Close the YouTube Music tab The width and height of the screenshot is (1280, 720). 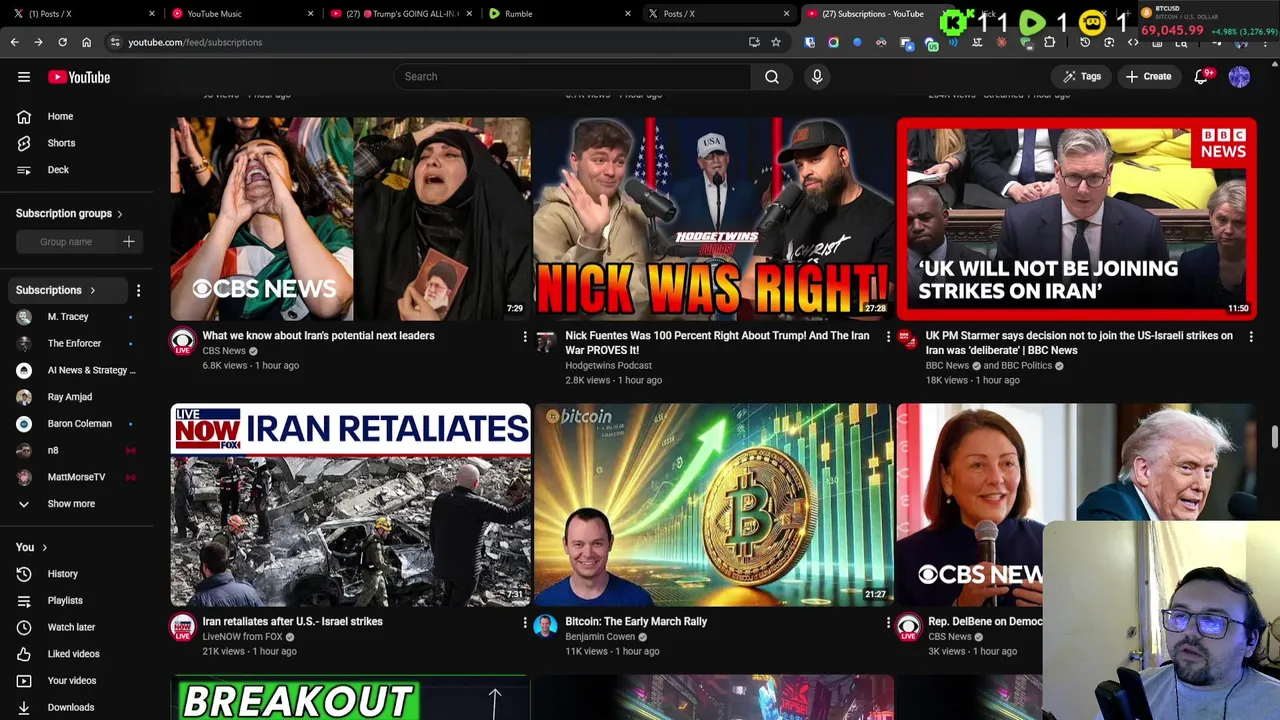coord(310,14)
